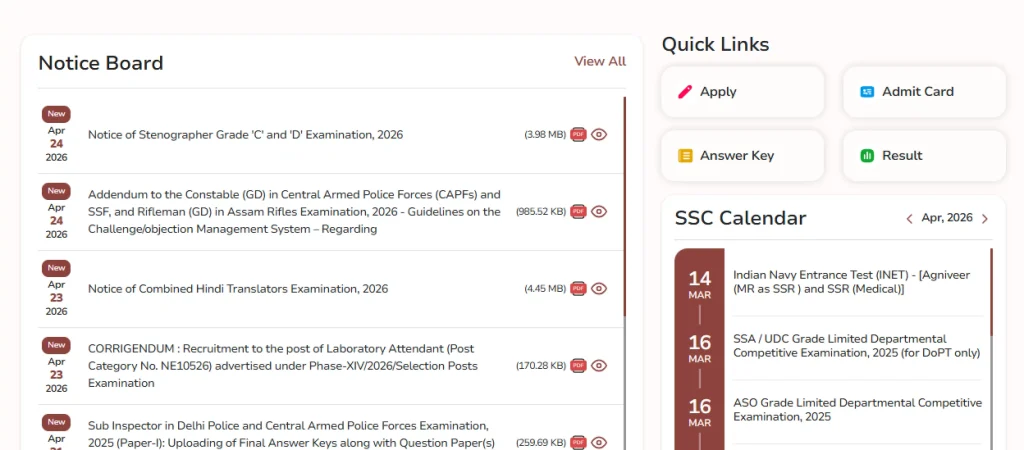Open Notice of Stenographer Grade 'C' and 'D' Examination
Image resolution: width=1024 pixels, height=450 pixels.
[246, 135]
